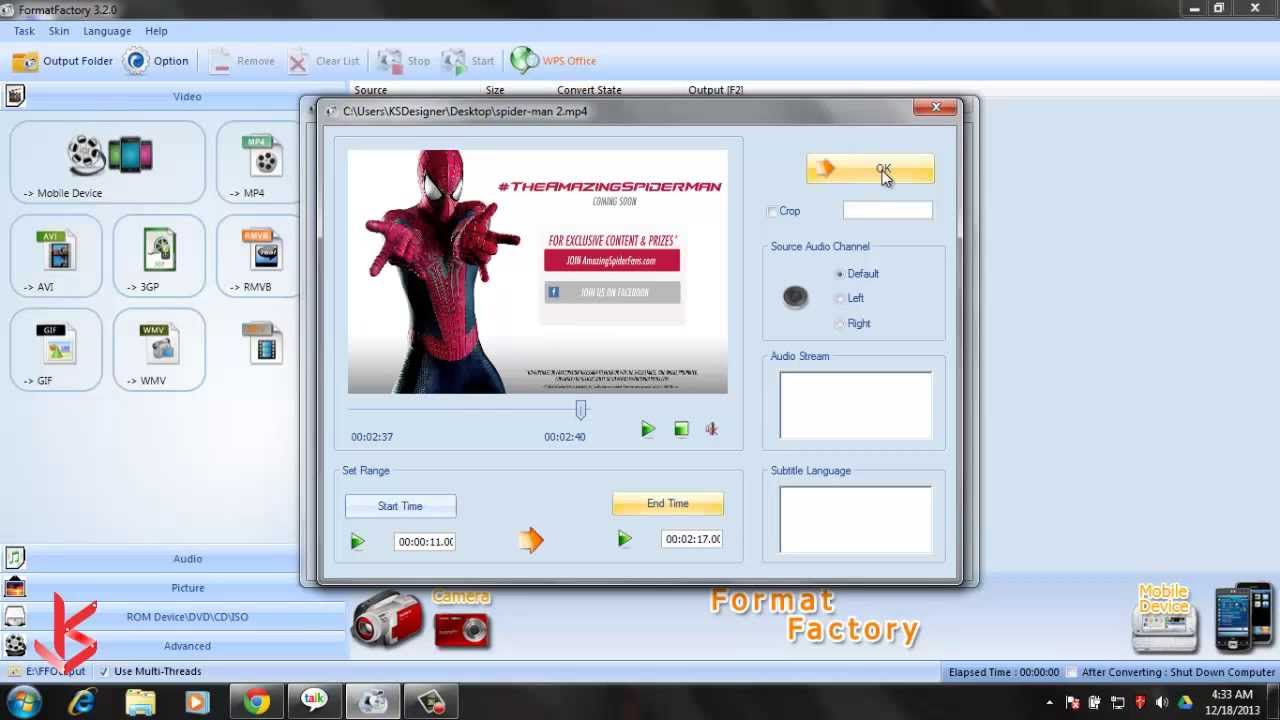Screen dimensions: 1280x720
Task: Click the Remove toolbar button
Action: point(242,61)
